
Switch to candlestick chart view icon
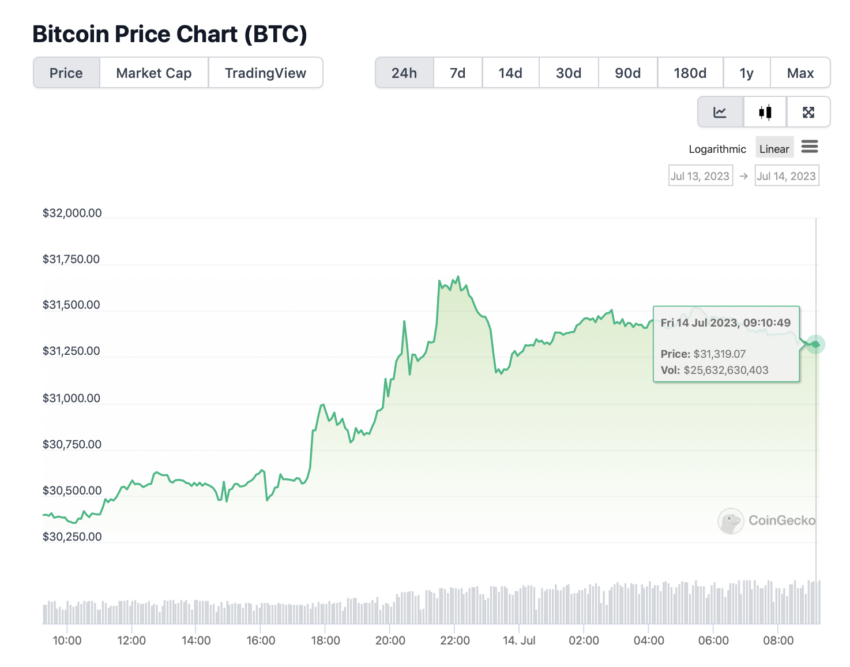pyautogui.click(x=765, y=112)
